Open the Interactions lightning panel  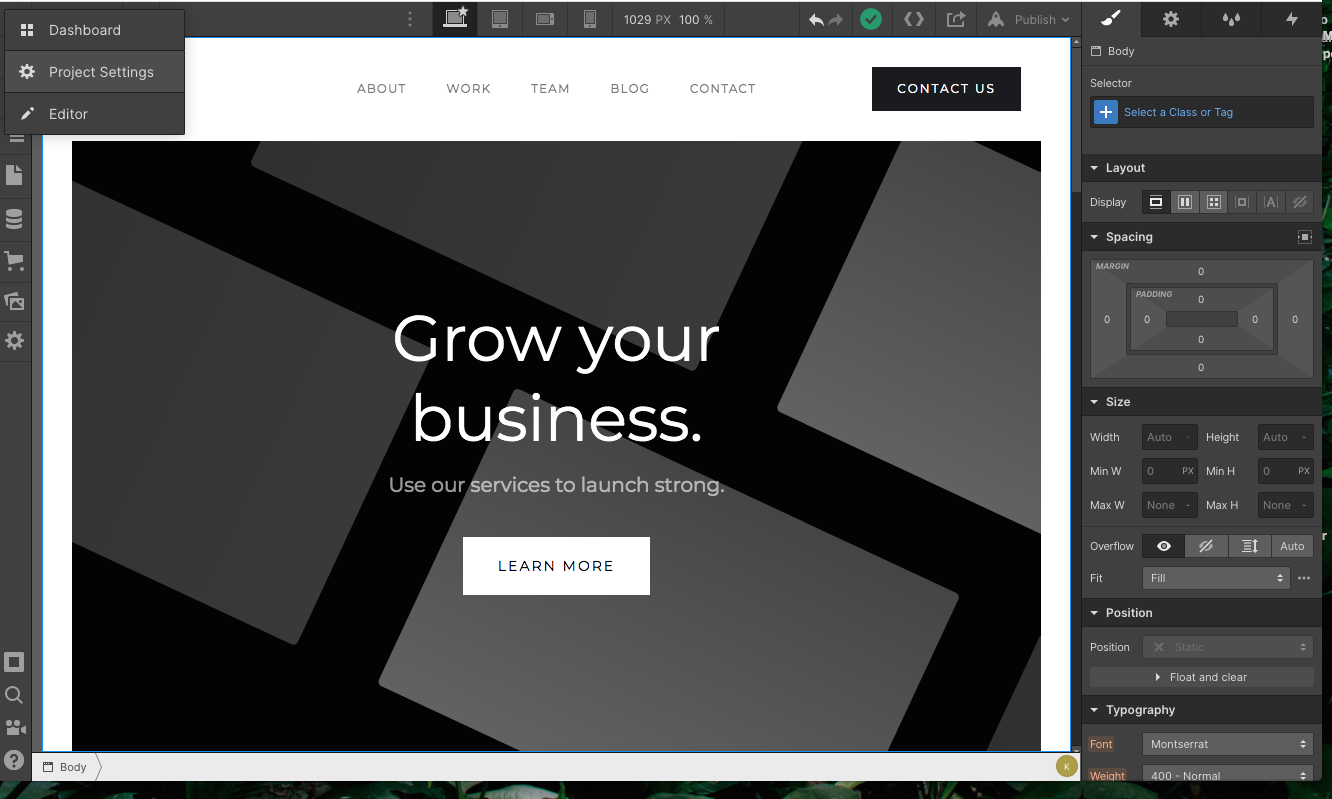tap(1292, 19)
